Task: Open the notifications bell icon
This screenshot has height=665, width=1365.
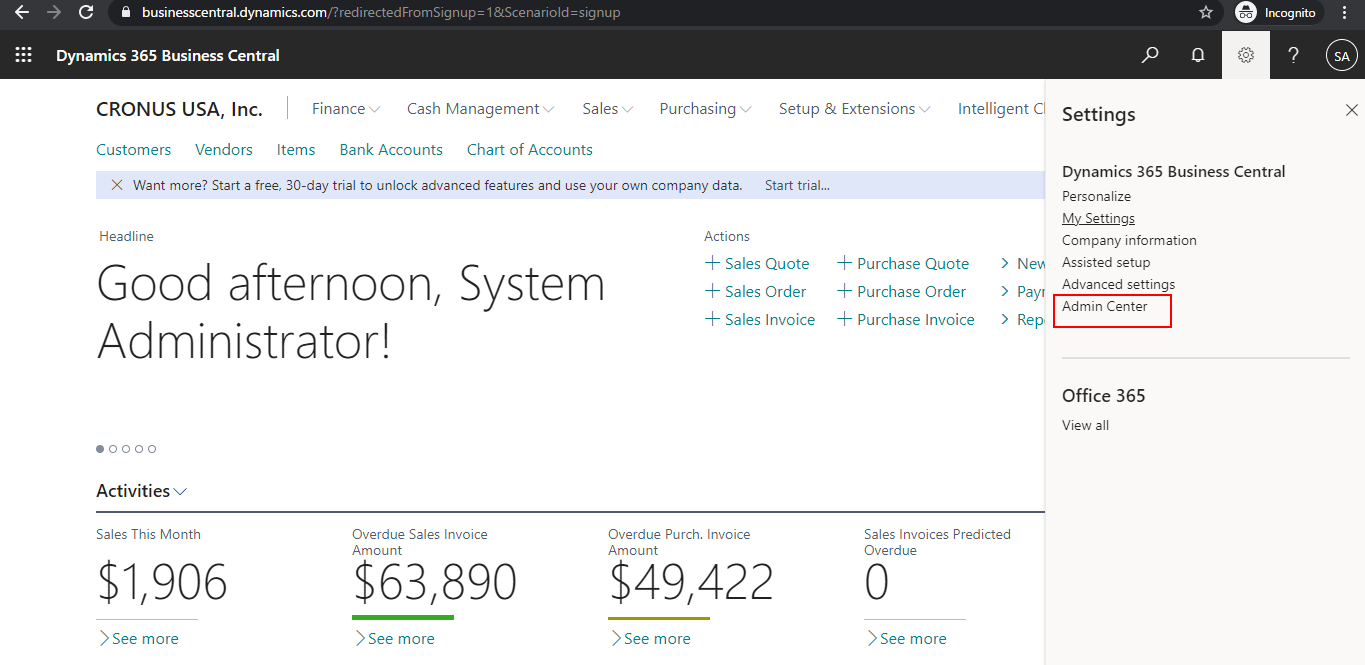Action: tap(1198, 55)
